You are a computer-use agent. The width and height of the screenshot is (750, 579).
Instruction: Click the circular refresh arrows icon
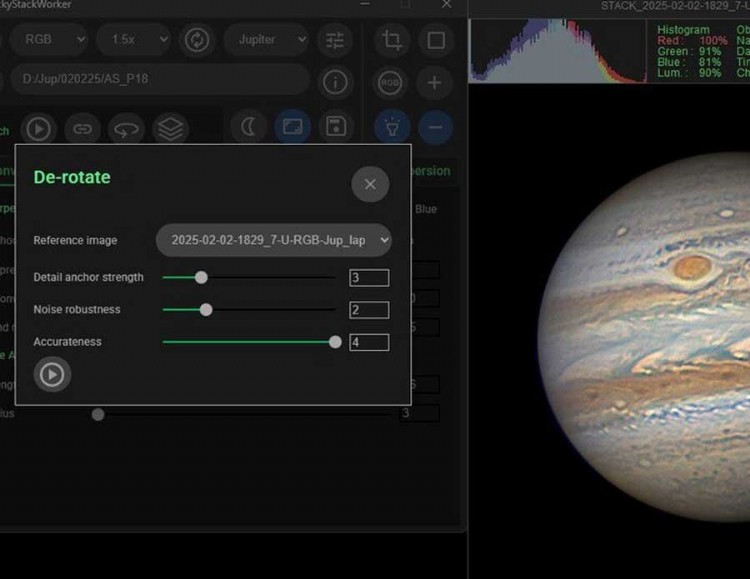[x=197, y=41]
